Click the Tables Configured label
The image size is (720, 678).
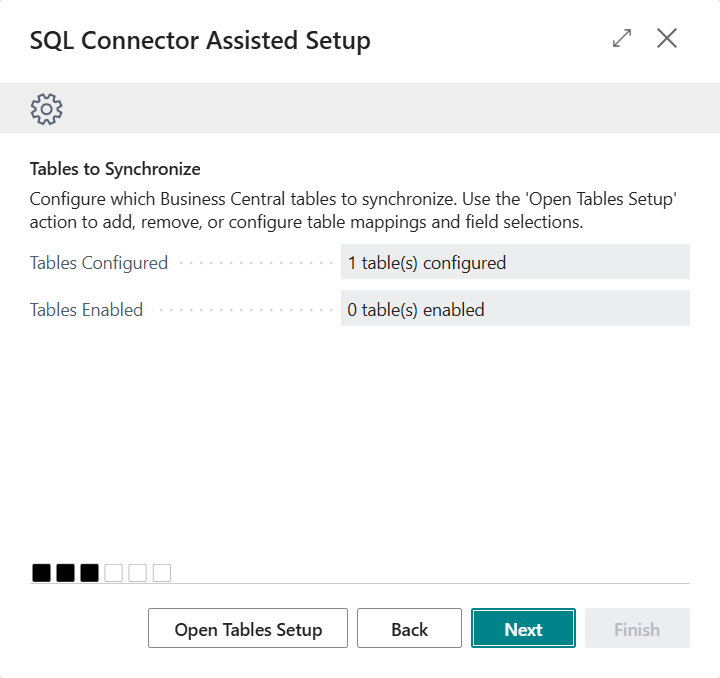[99, 263]
